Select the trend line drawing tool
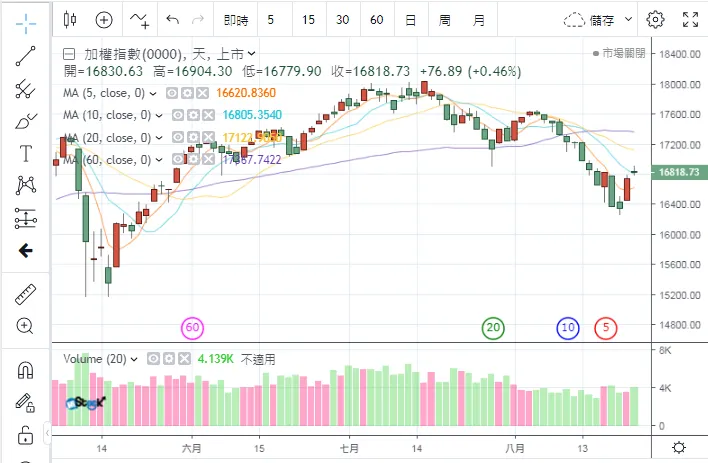This screenshot has width=708, height=463. (26, 56)
